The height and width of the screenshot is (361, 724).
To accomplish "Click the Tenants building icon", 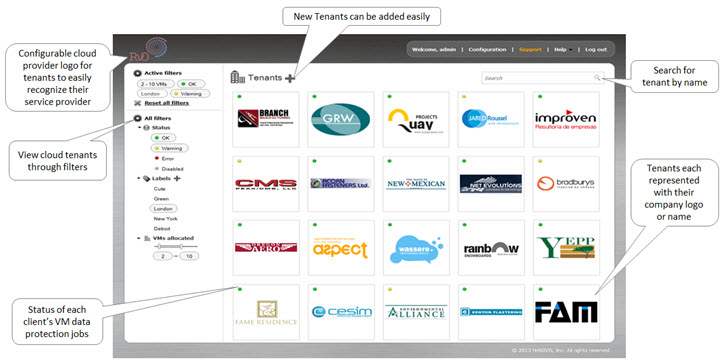I will click(x=238, y=77).
